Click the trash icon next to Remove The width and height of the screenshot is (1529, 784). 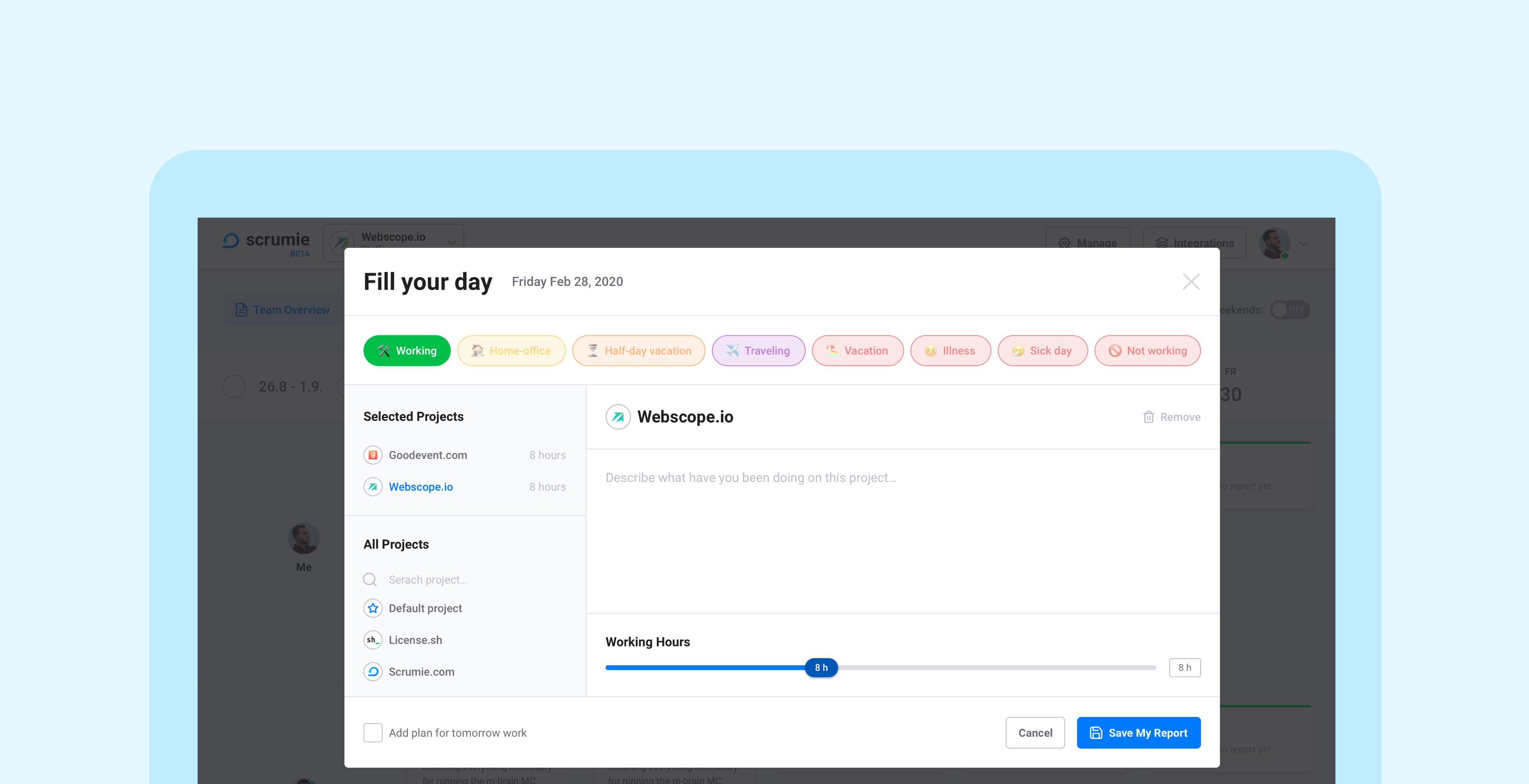[1148, 417]
